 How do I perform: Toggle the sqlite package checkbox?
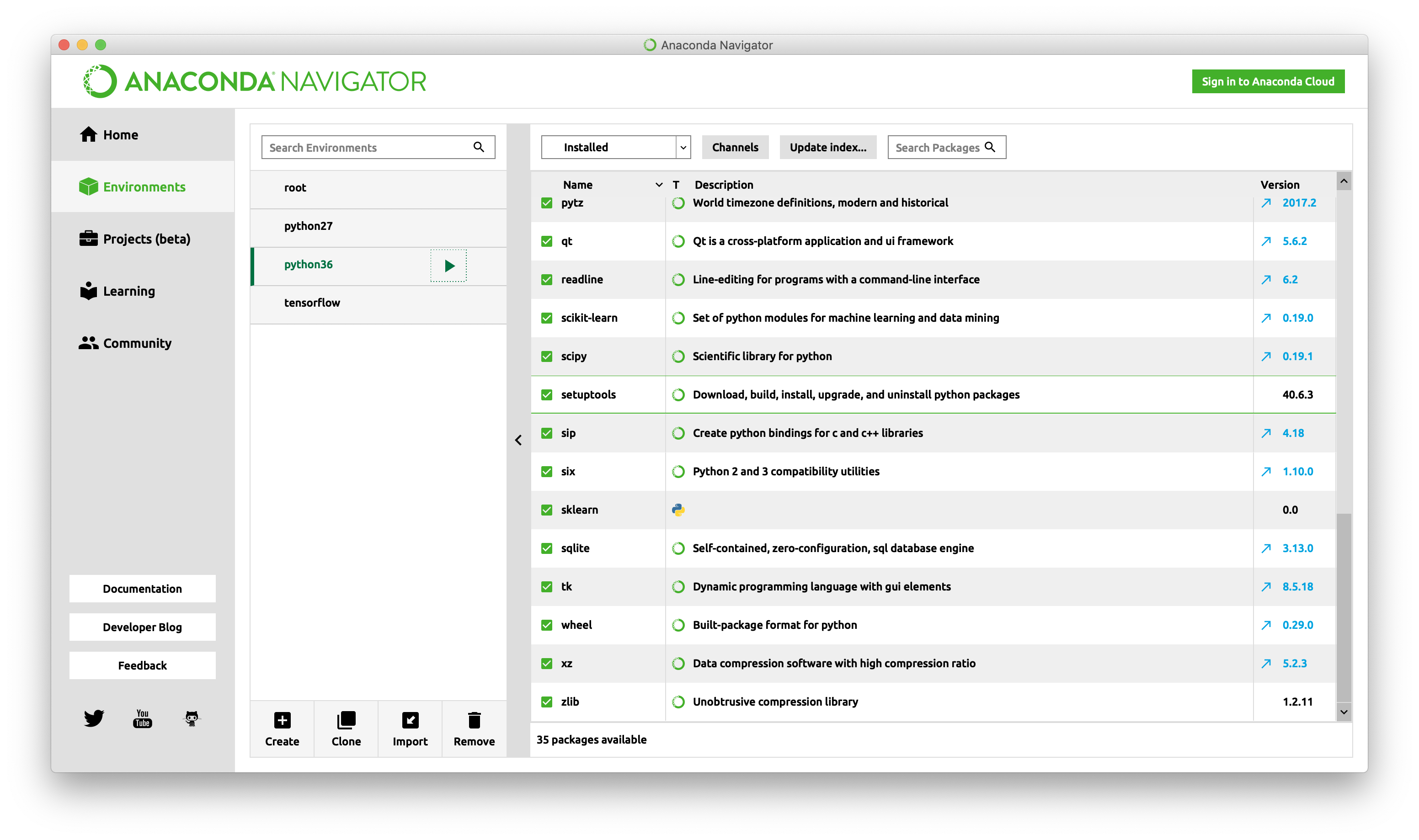click(546, 548)
